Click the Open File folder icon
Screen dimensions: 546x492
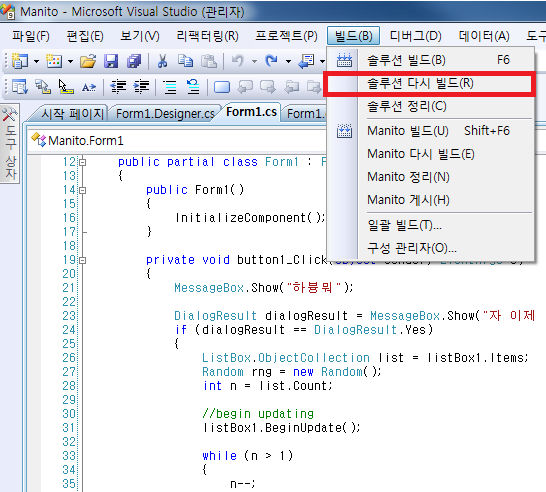(x=88, y=61)
